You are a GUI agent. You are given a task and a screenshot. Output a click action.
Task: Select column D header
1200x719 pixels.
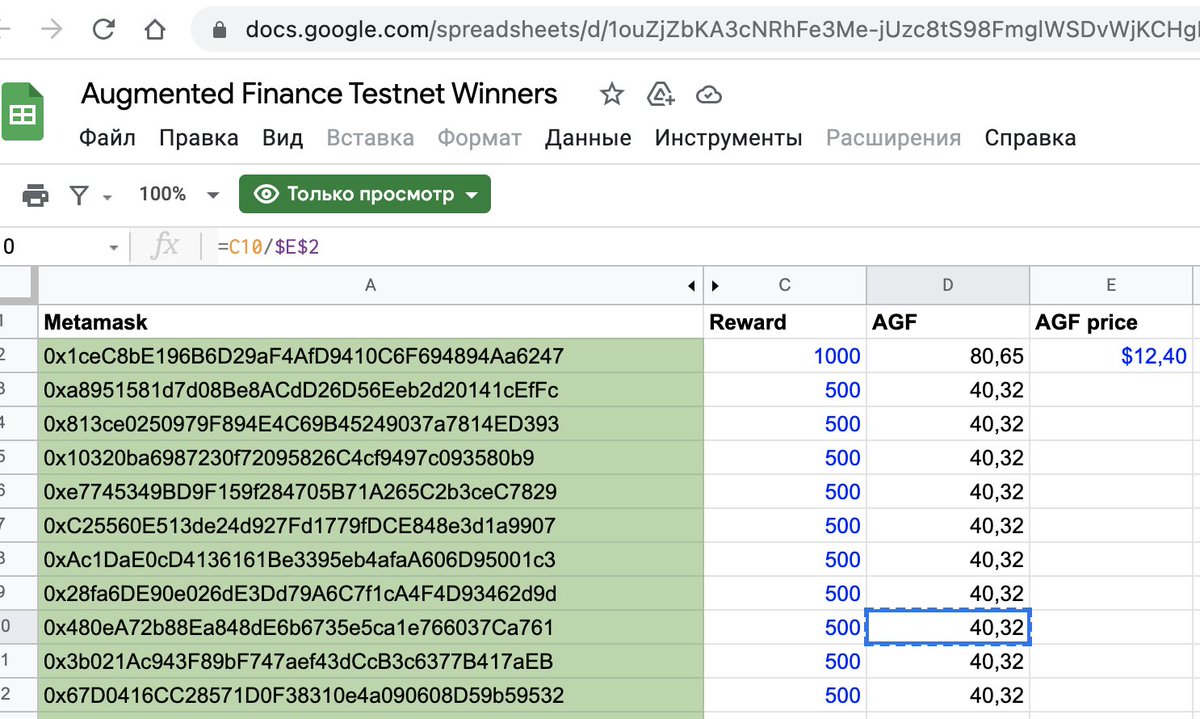pyautogui.click(x=948, y=286)
